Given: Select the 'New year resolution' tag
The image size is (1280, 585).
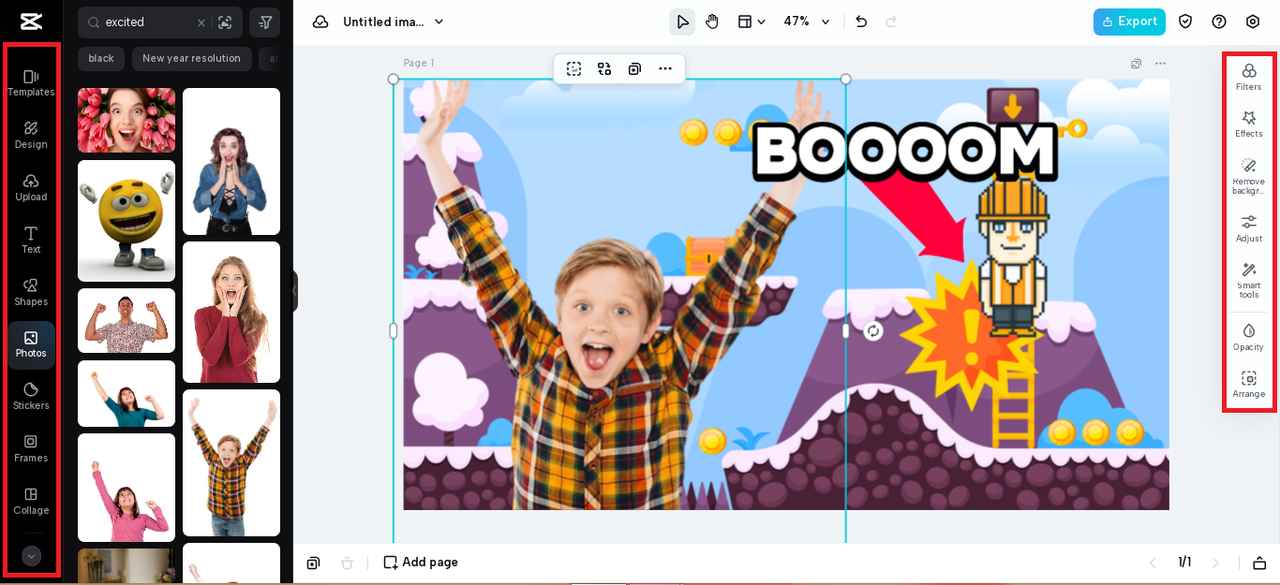Looking at the screenshot, I should (191, 59).
